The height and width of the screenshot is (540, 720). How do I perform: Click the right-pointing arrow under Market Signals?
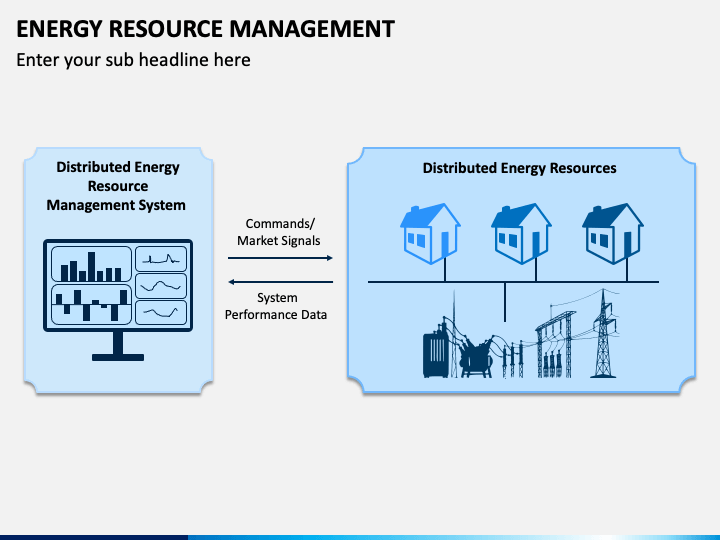pos(280,258)
